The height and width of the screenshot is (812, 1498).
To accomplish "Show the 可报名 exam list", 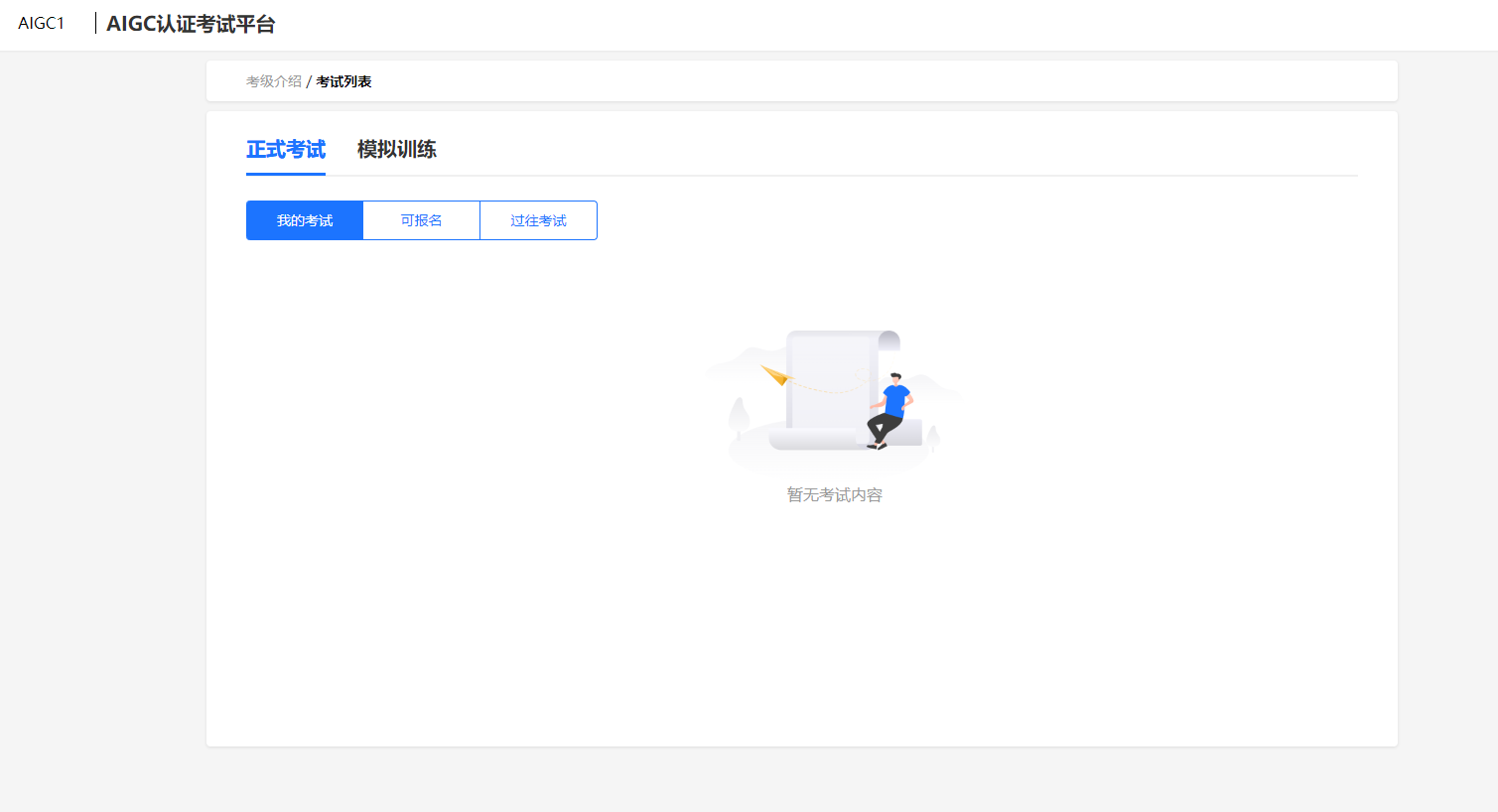I will tap(422, 220).
